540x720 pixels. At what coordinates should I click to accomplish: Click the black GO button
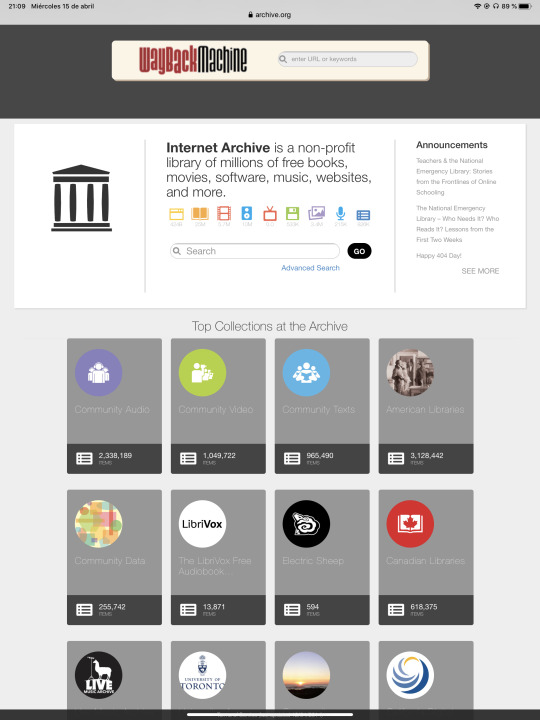(360, 251)
